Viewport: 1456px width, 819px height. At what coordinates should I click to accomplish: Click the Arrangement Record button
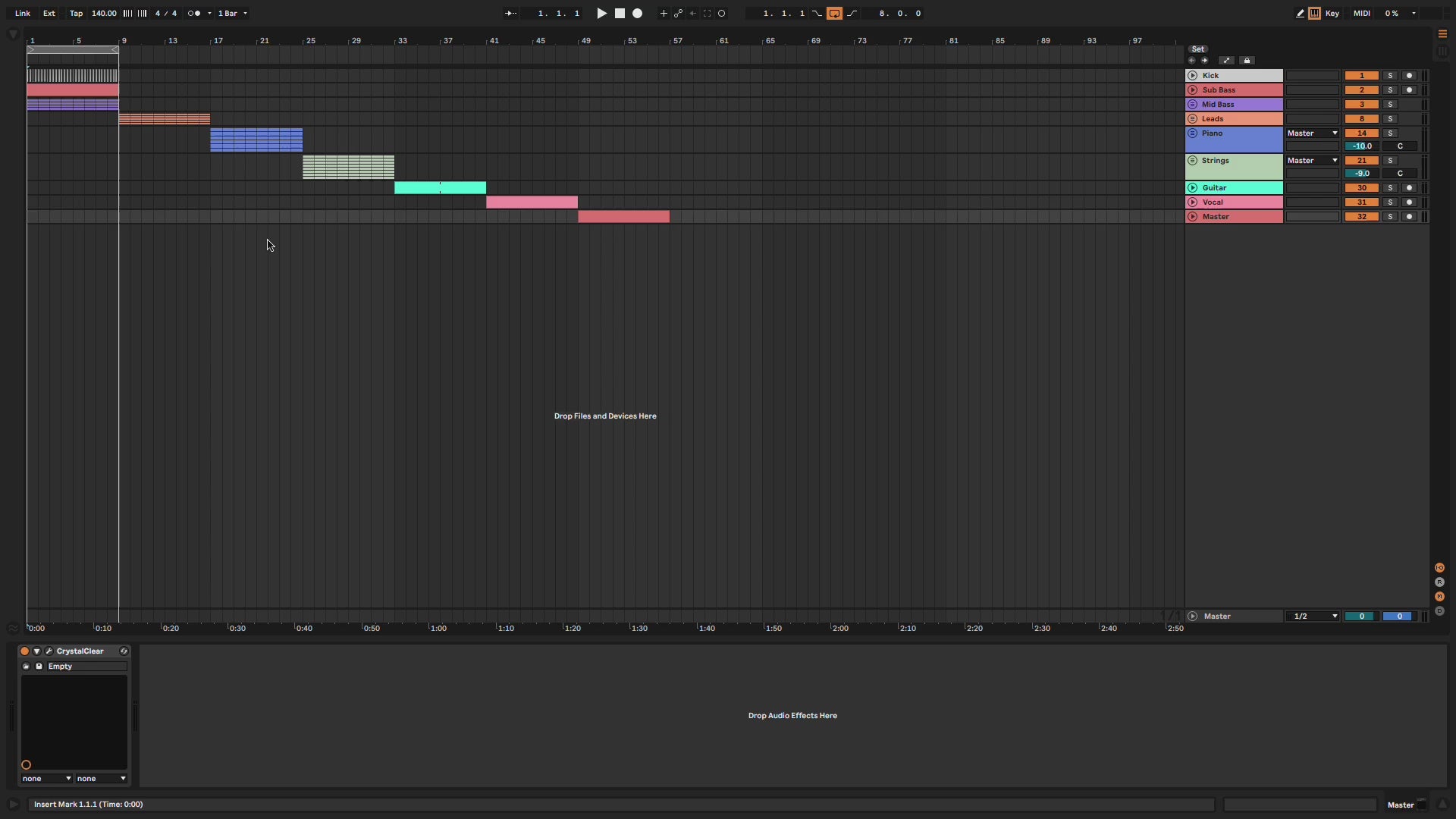[x=638, y=14]
